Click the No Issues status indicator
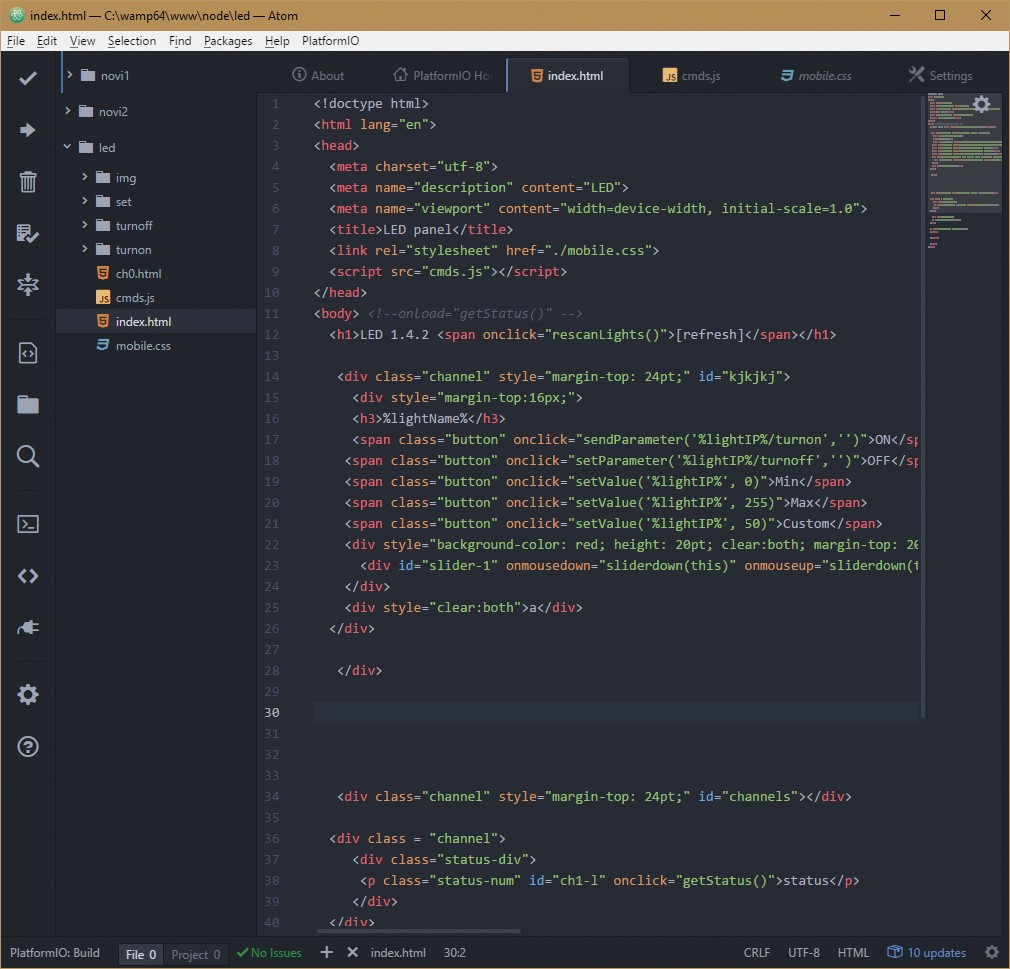 tap(269, 952)
